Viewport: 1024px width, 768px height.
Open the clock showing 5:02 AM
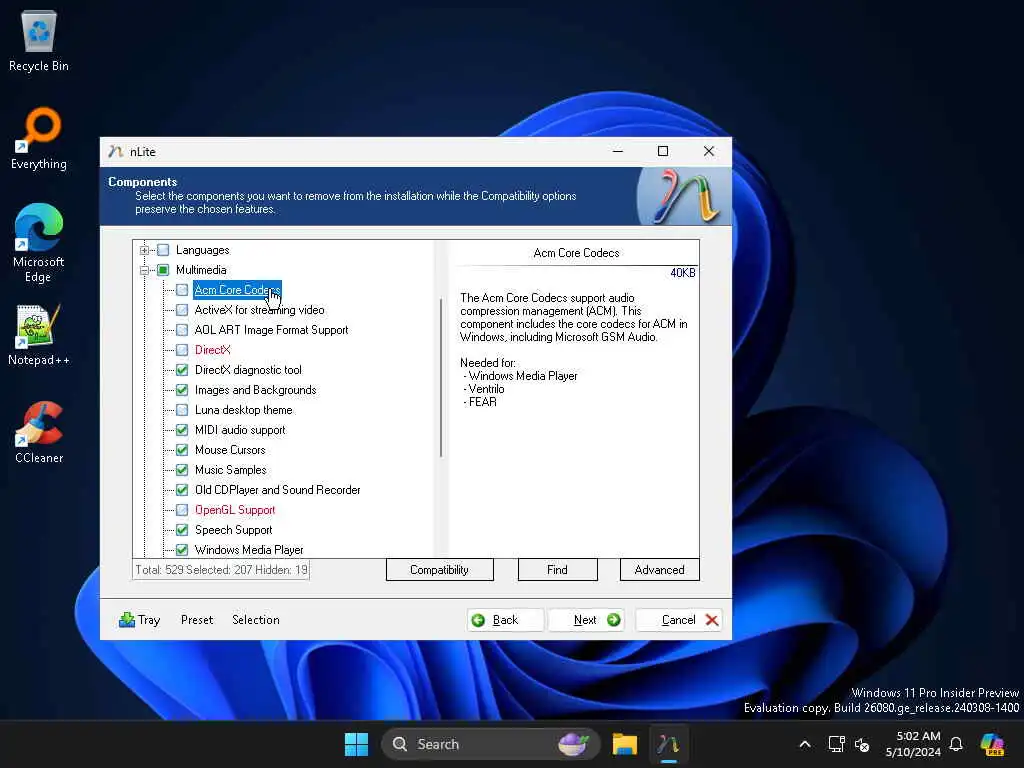click(918, 736)
